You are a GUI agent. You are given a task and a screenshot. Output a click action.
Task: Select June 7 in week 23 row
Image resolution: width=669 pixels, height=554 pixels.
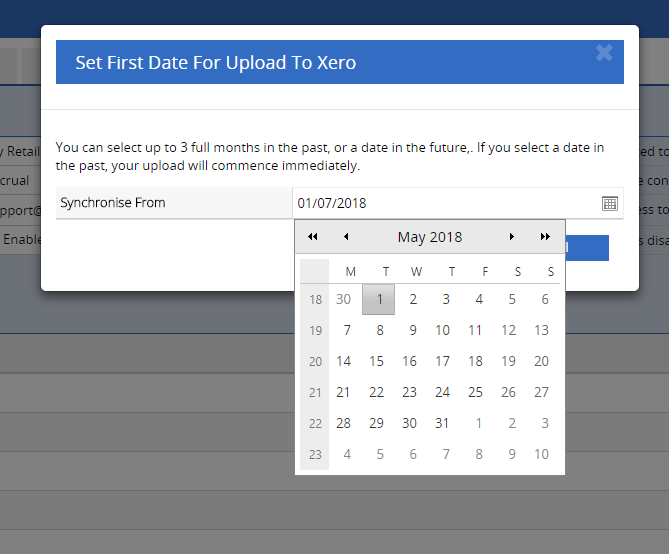pyautogui.click(x=444, y=455)
